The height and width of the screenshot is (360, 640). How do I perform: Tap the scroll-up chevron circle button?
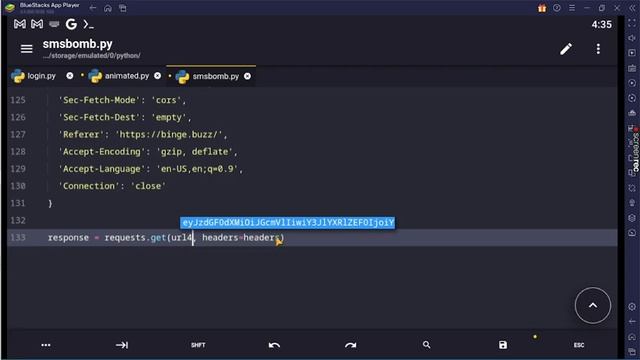pos(593,305)
